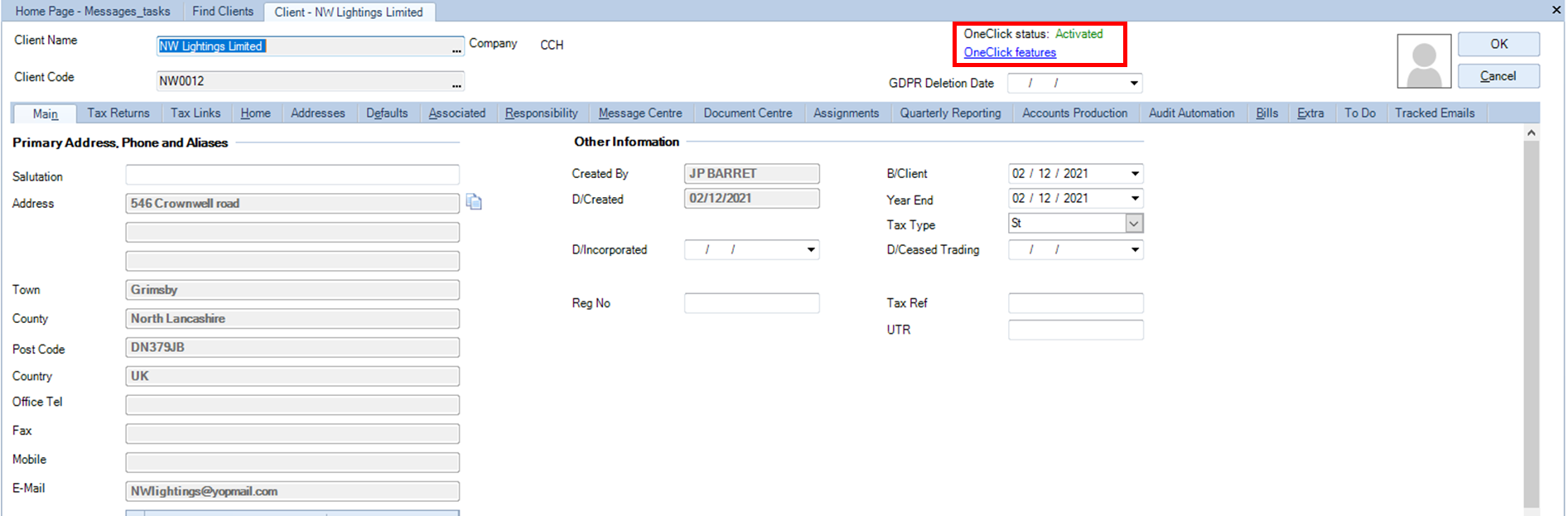Switch to the Accounts Production tab

click(1074, 113)
